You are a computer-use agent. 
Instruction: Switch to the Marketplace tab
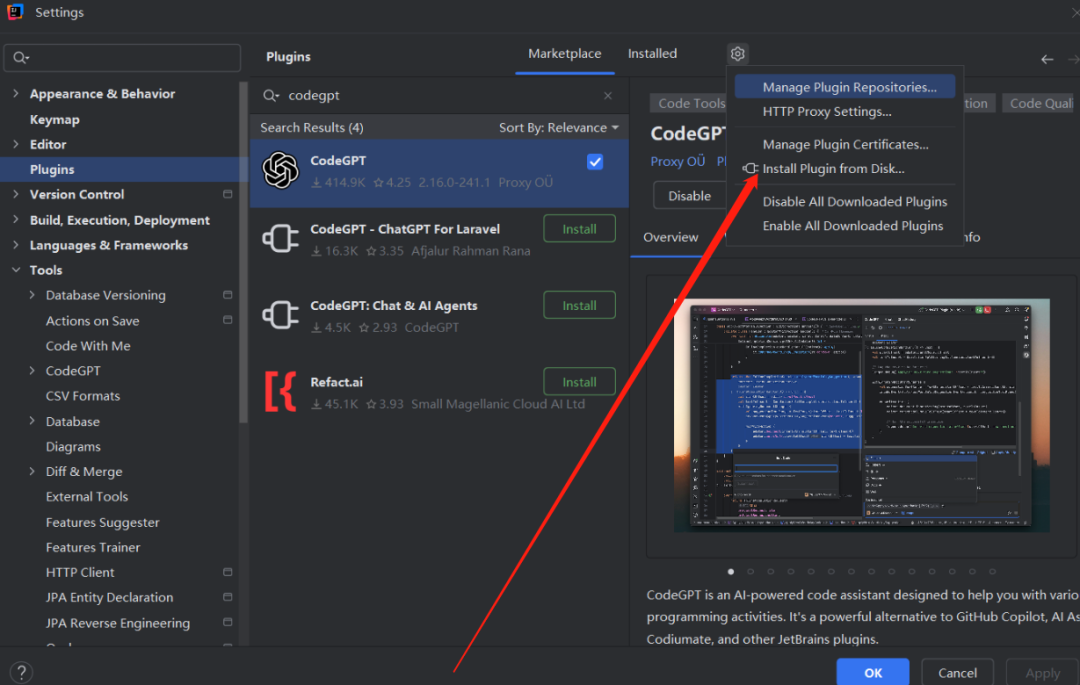pyautogui.click(x=564, y=54)
